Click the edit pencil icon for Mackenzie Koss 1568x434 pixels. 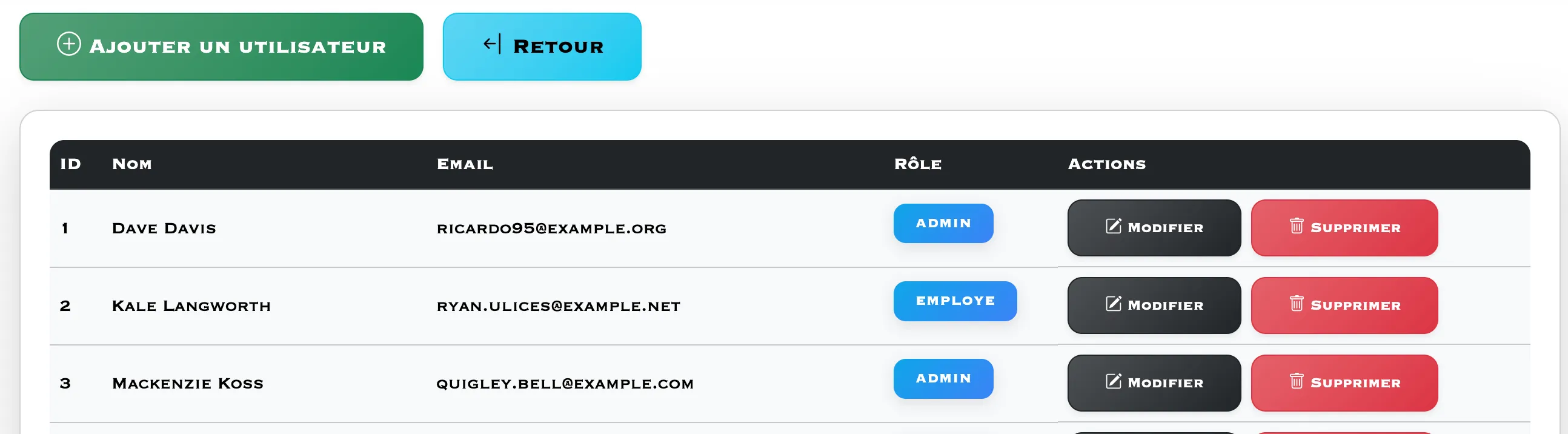coord(1114,382)
